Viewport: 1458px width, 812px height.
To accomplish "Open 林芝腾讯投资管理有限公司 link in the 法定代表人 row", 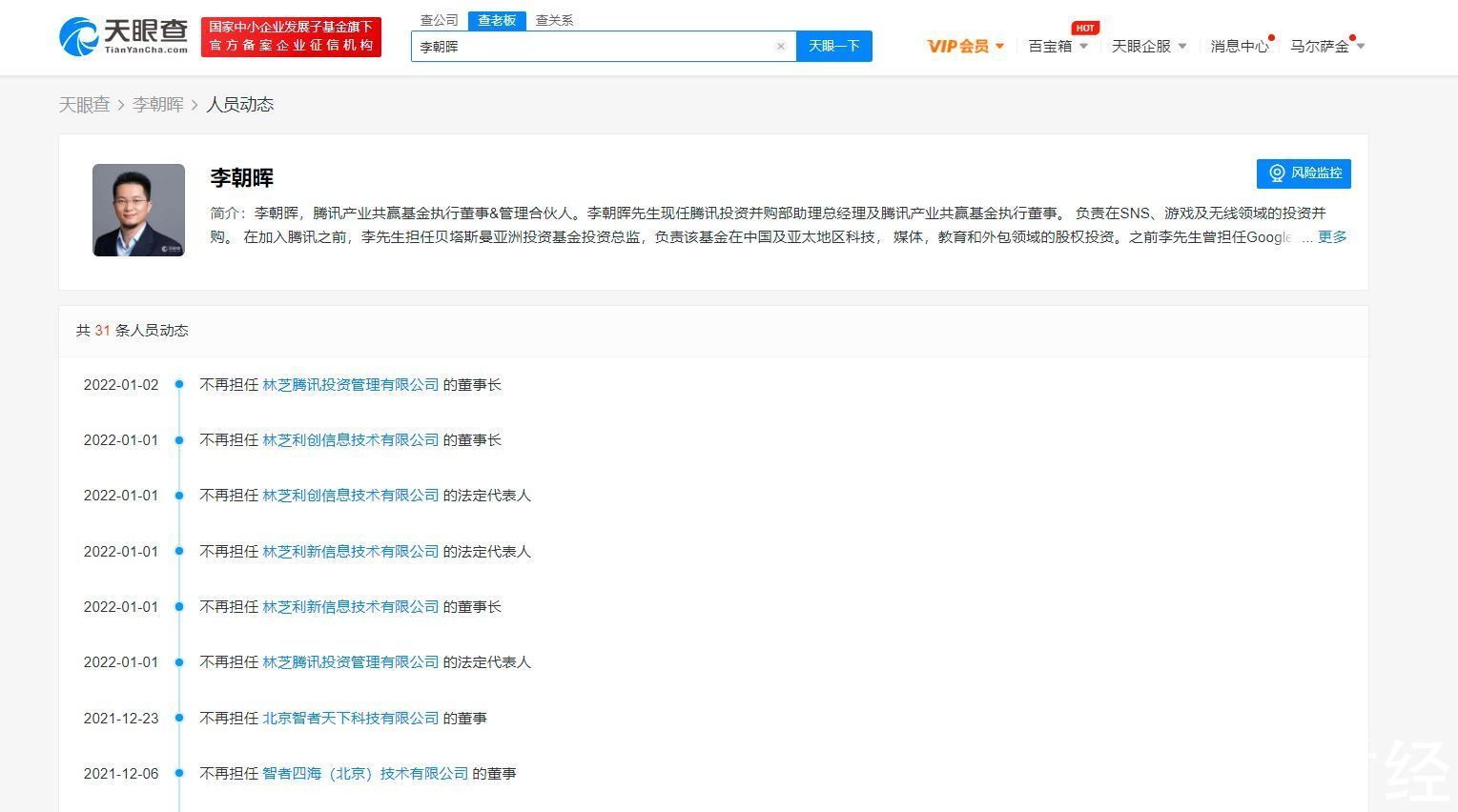I will [x=351, y=662].
